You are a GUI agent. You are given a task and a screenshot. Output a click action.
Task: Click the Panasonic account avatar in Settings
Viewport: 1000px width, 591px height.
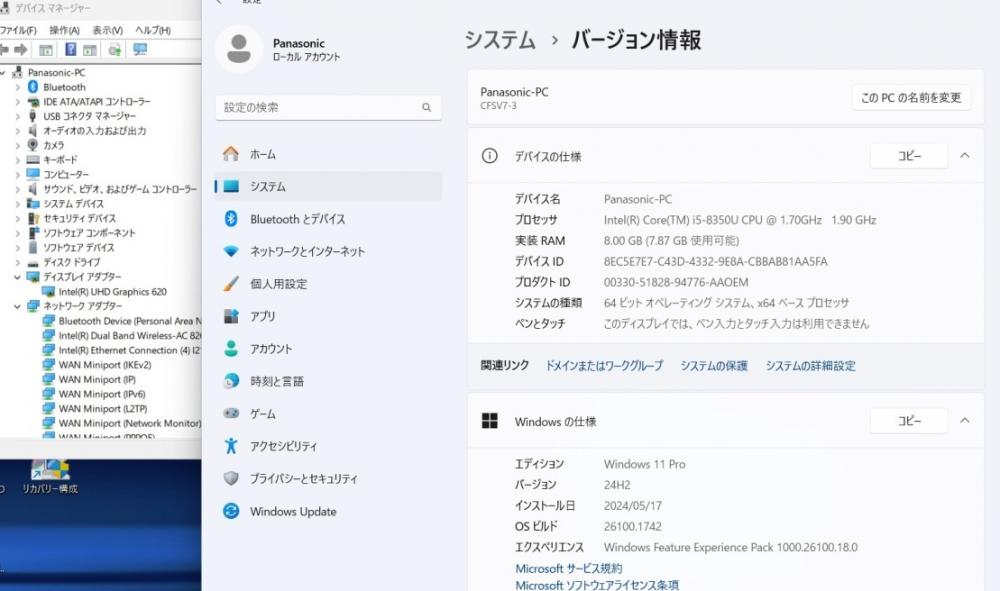tap(239, 49)
